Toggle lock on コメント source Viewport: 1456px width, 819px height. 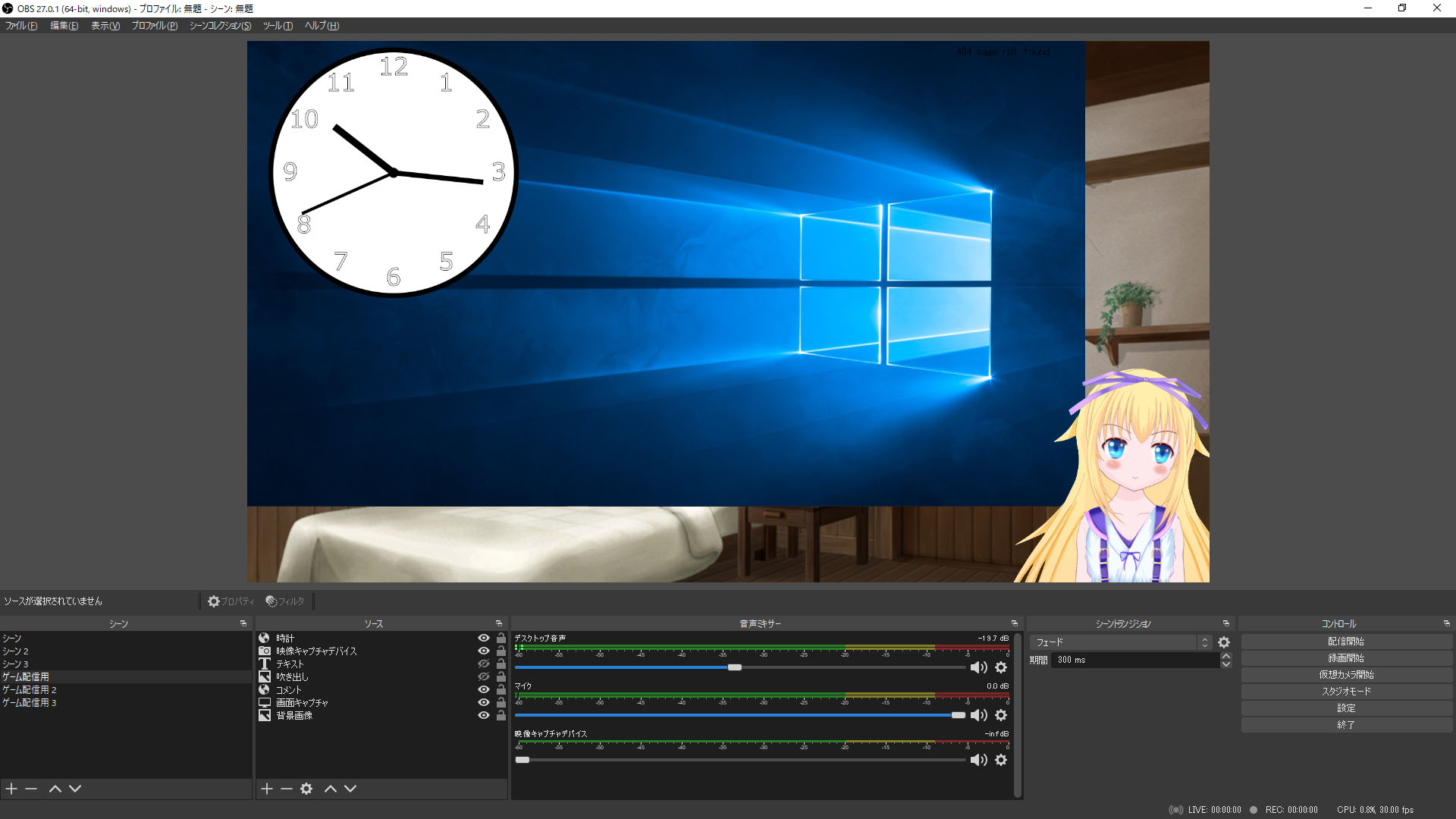pos(501,689)
